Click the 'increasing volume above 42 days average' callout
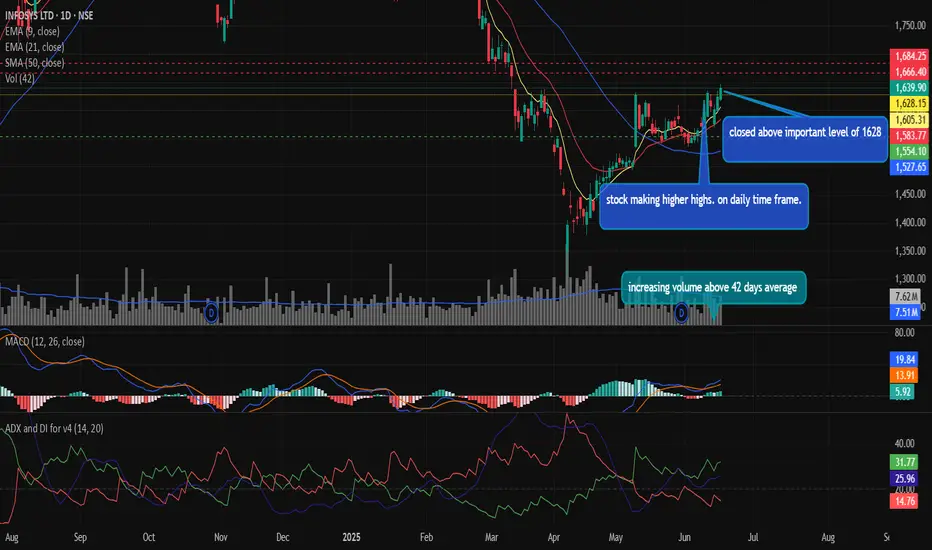This screenshot has width=932, height=550. (713, 288)
